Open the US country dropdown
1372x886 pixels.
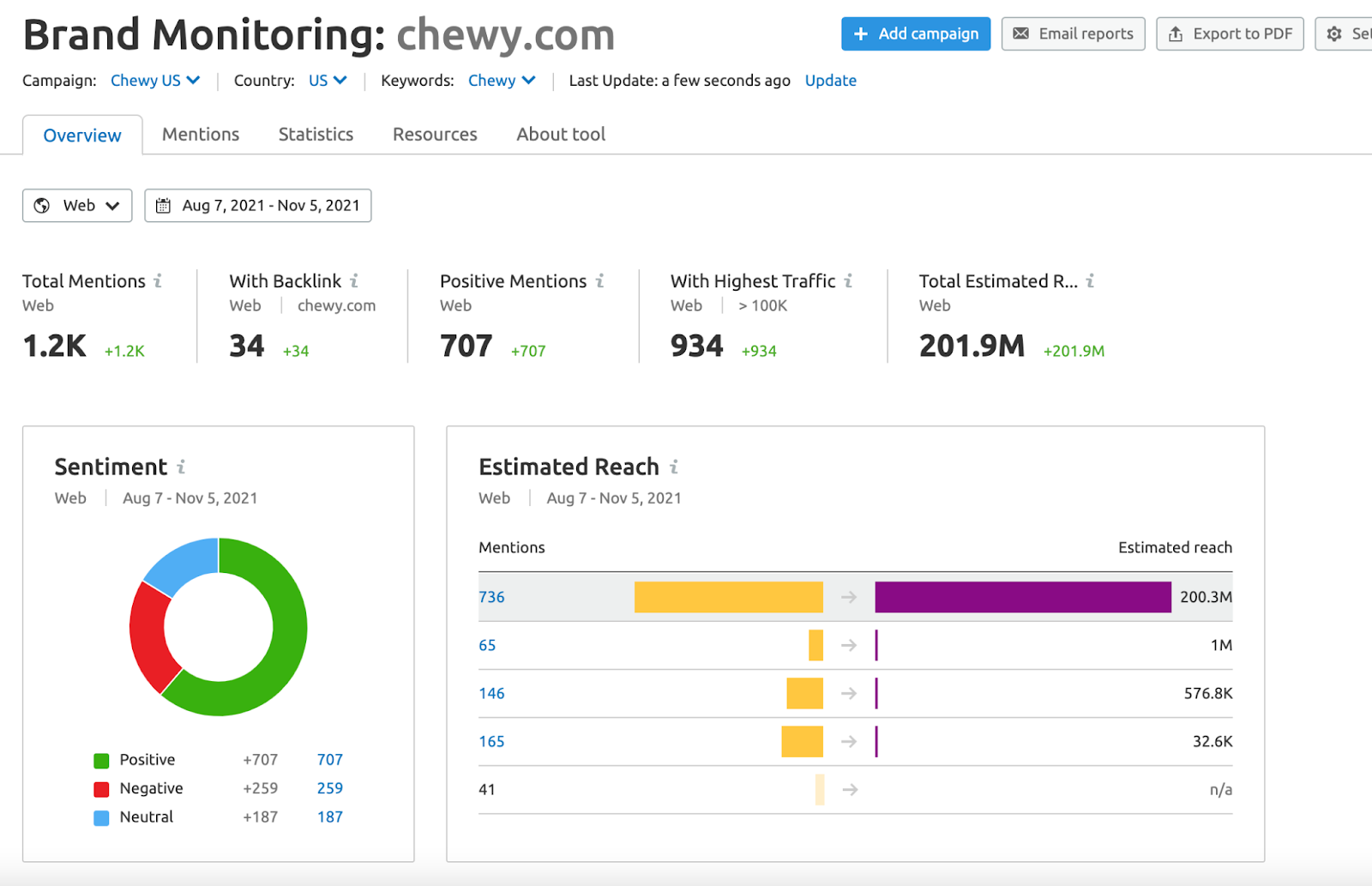click(x=328, y=81)
